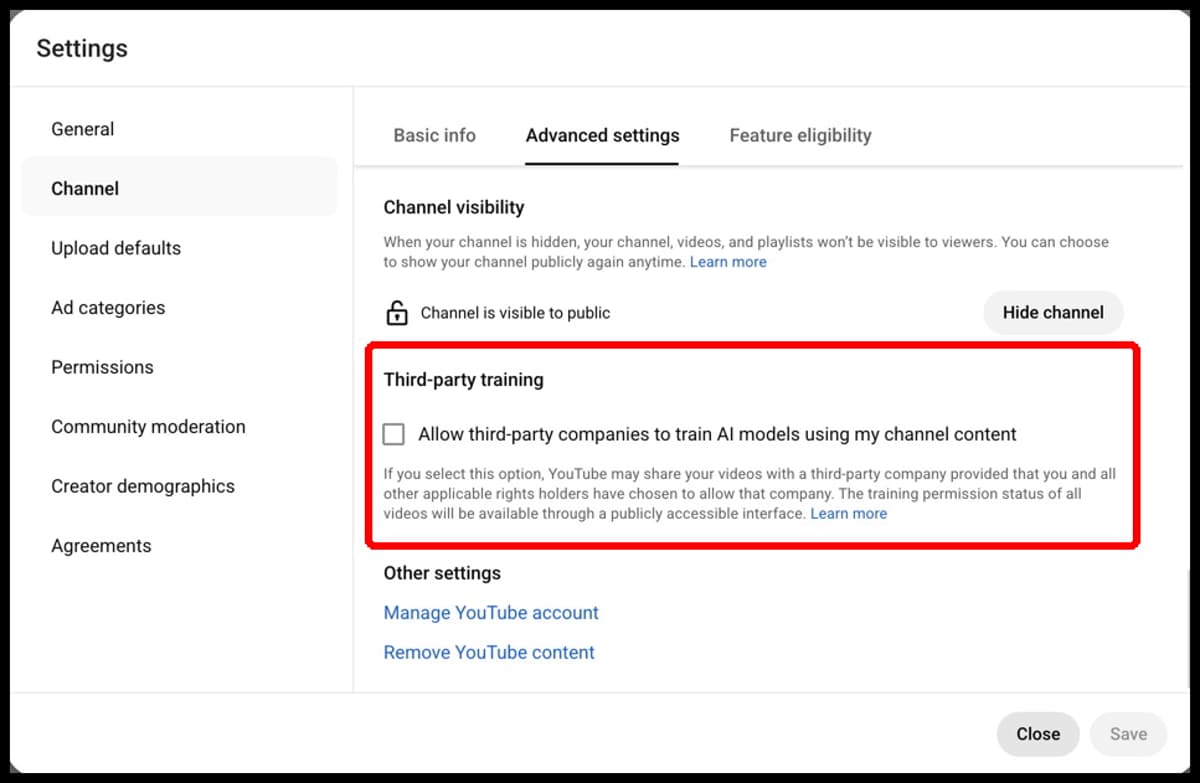Open Manage YouTube account link

491,613
